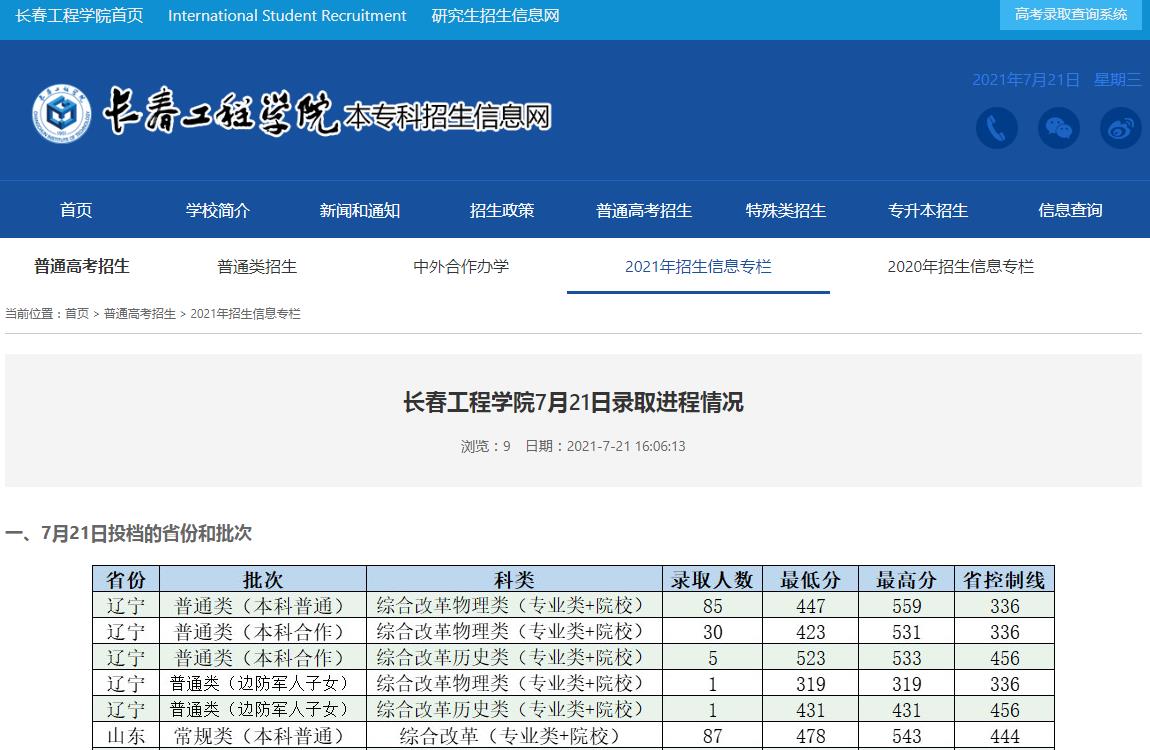Image resolution: width=1150 pixels, height=750 pixels.
Task: Click minimum score cell 478
Action: coord(810,735)
